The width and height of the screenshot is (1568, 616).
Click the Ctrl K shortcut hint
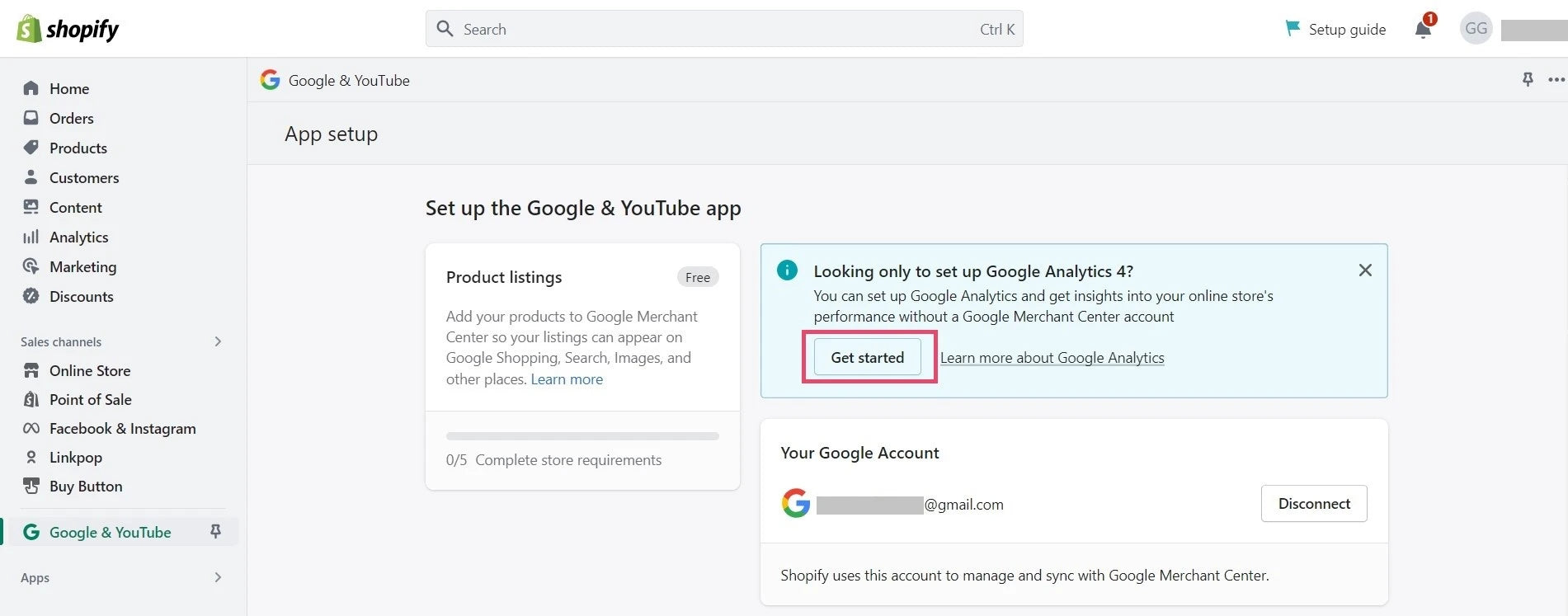pyautogui.click(x=997, y=29)
